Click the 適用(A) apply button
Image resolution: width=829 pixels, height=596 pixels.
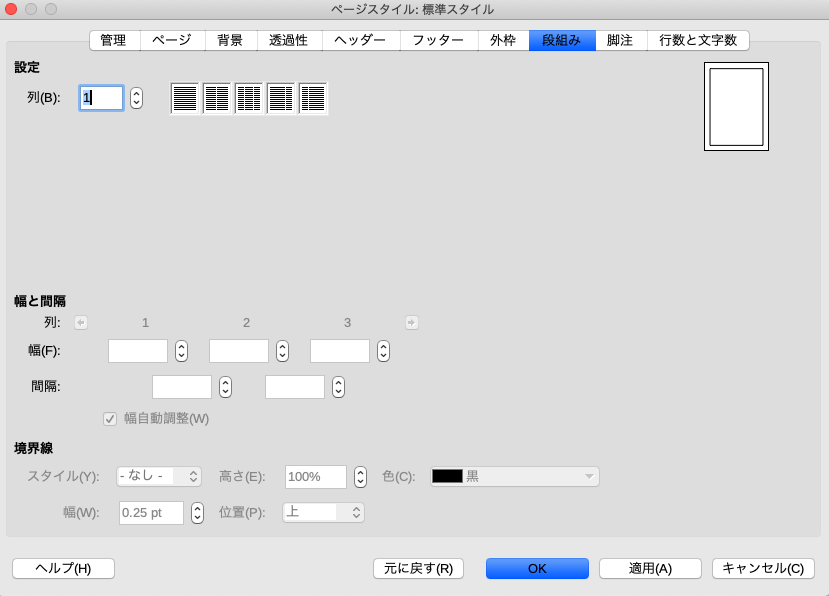650,569
